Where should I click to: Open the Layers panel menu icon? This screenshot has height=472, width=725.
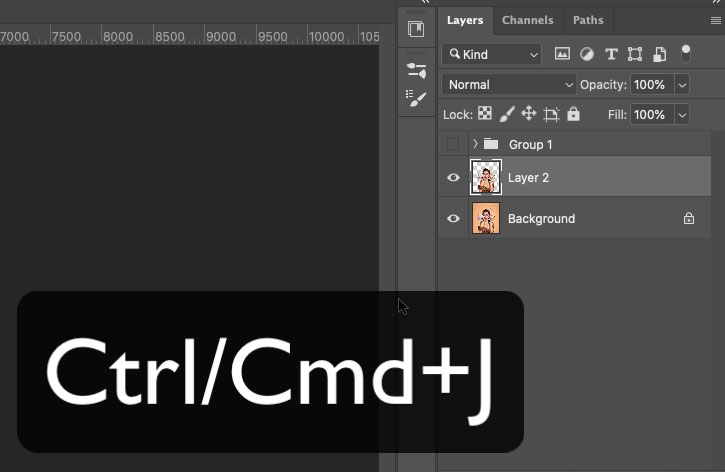715,20
